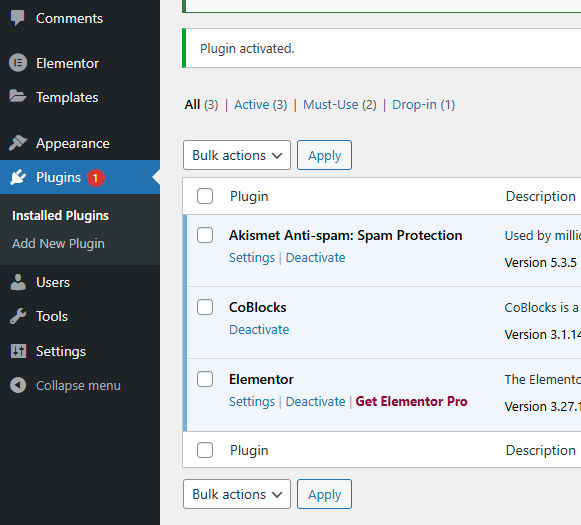Click the Settings sliders icon in sidebar
Image resolution: width=581 pixels, height=525 pixels.
click(18, 350)
